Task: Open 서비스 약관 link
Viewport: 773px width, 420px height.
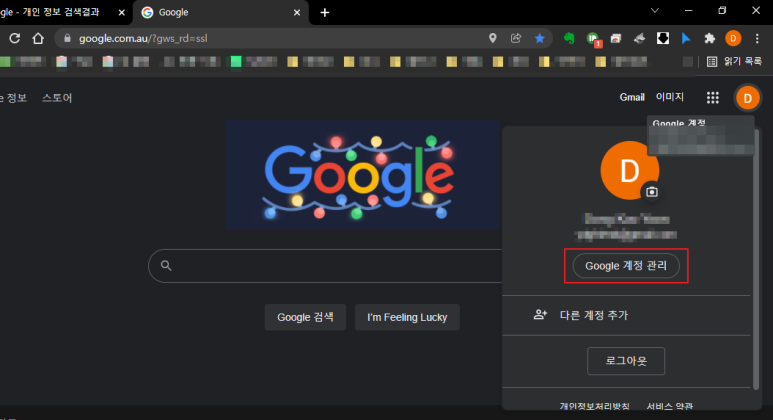Action: [669, 406]
